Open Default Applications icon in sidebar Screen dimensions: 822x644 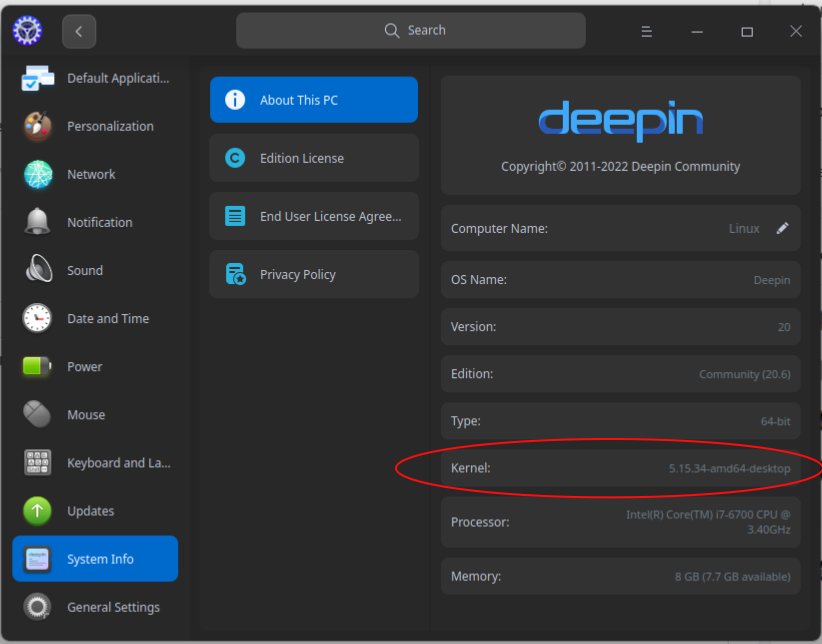pos(38,78)
